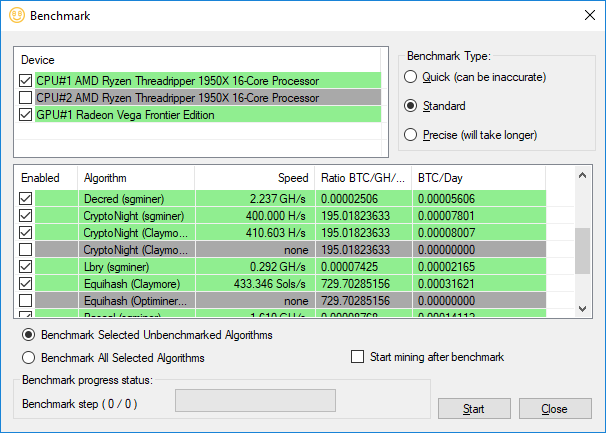Enable the gray CryptoNight (Claymo...) row with speed none
The image size is (606, 433).
[x=26, y=249]
